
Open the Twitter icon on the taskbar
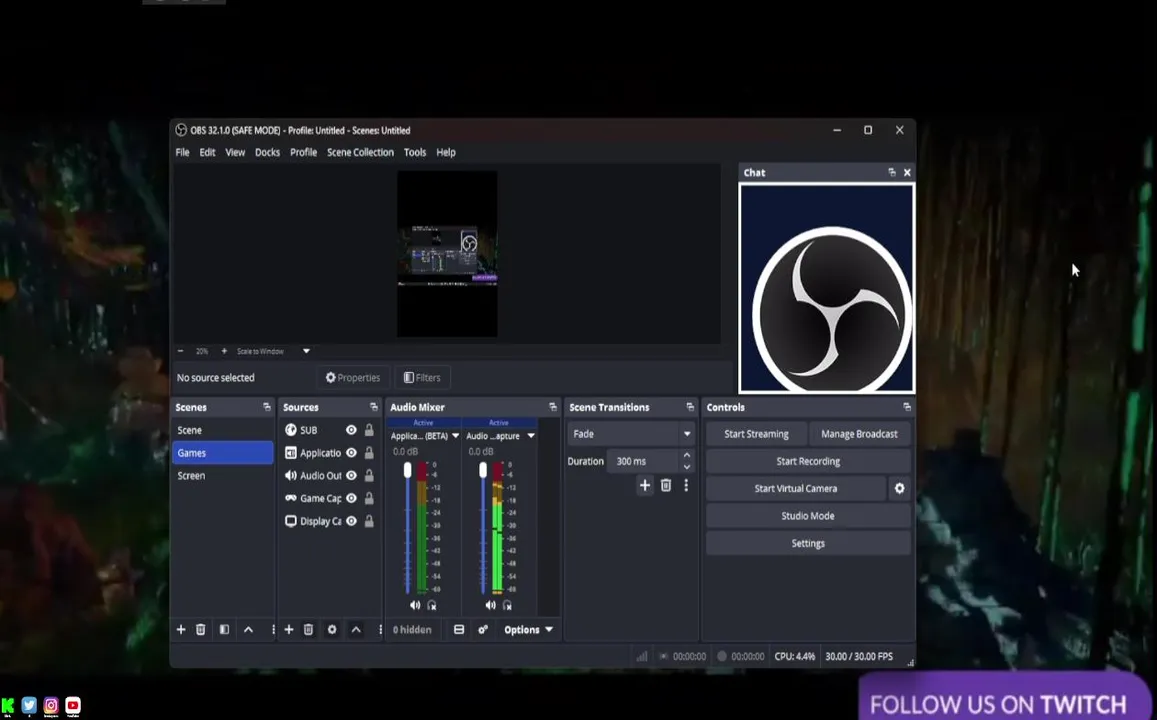[x=29, y=705]
